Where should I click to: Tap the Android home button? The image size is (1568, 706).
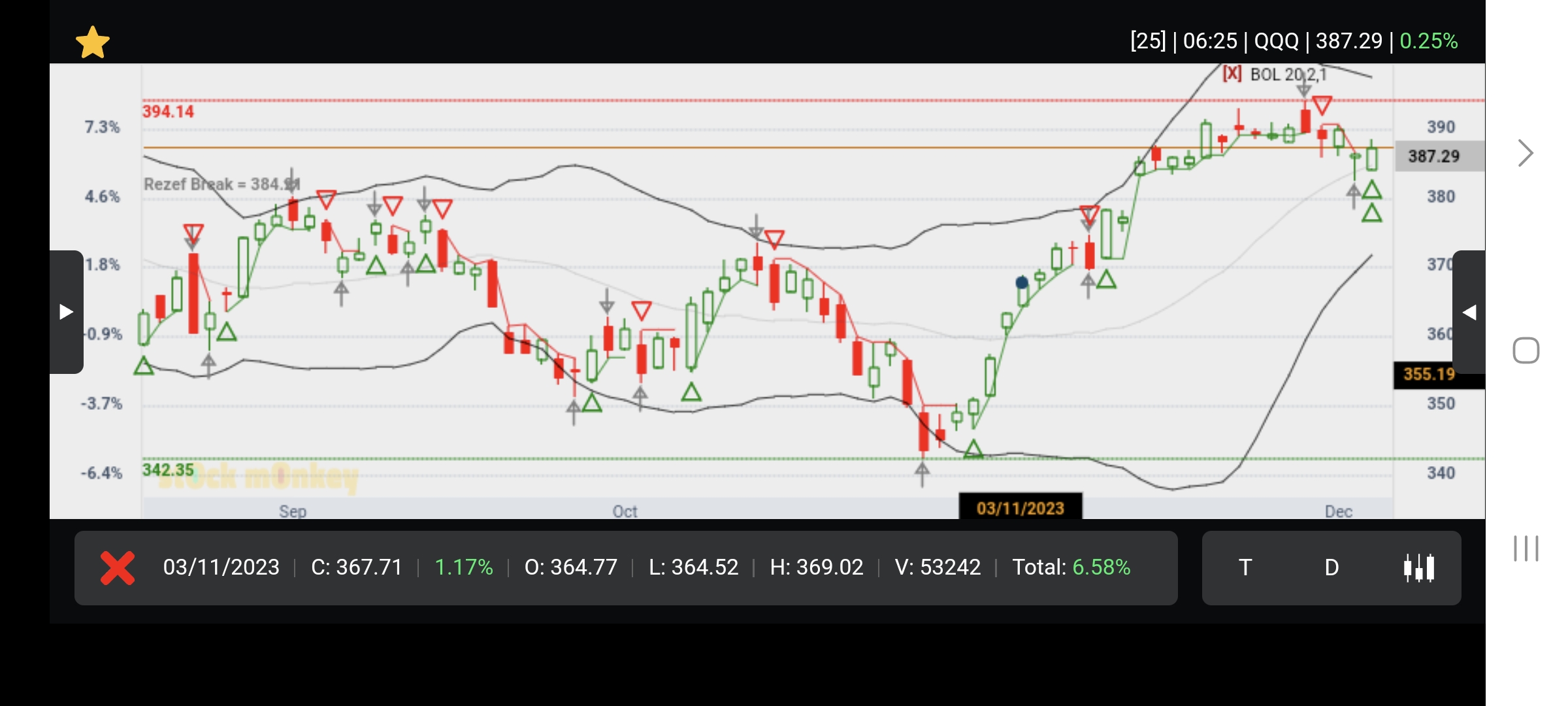pyautogui.click(x=1526, y=350)
